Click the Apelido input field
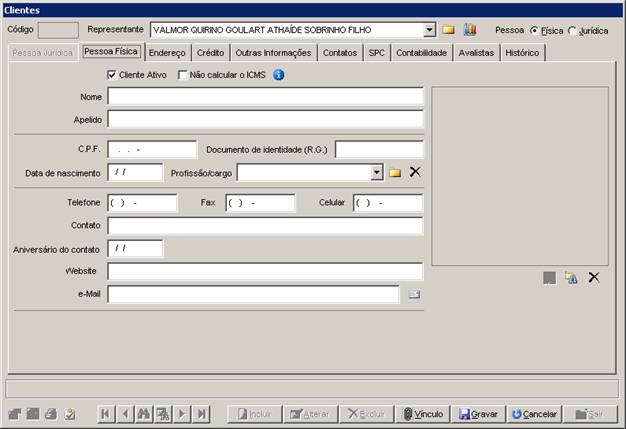 265,119
